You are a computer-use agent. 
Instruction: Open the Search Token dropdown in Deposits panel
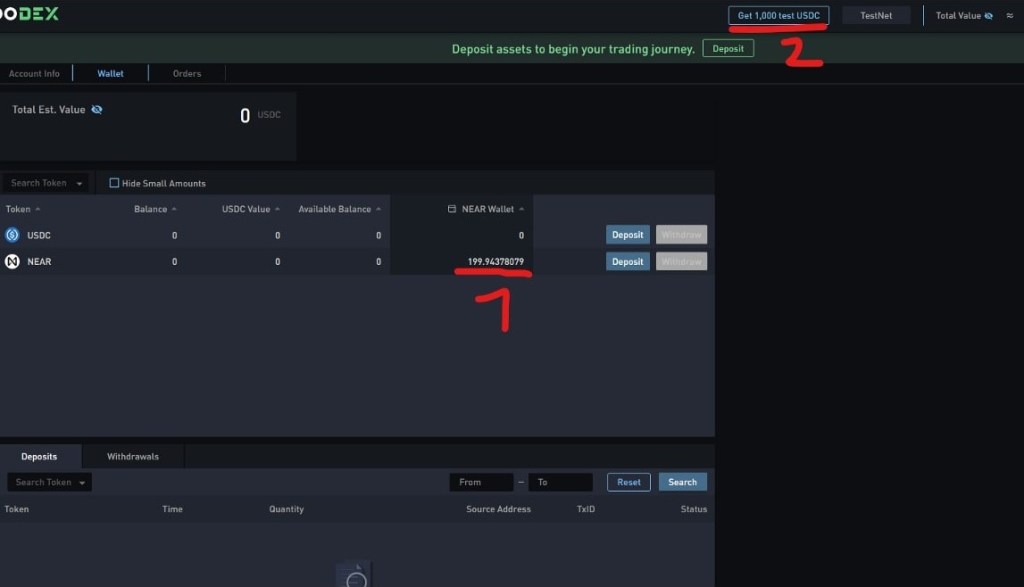click(49, 481)
